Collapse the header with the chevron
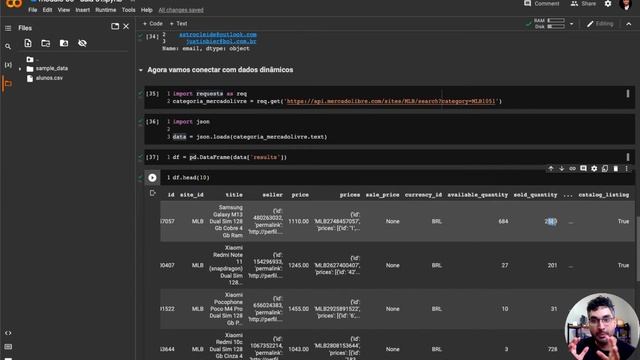The height and width of the screenshot is (360, 640). click(x=629, y=24)
